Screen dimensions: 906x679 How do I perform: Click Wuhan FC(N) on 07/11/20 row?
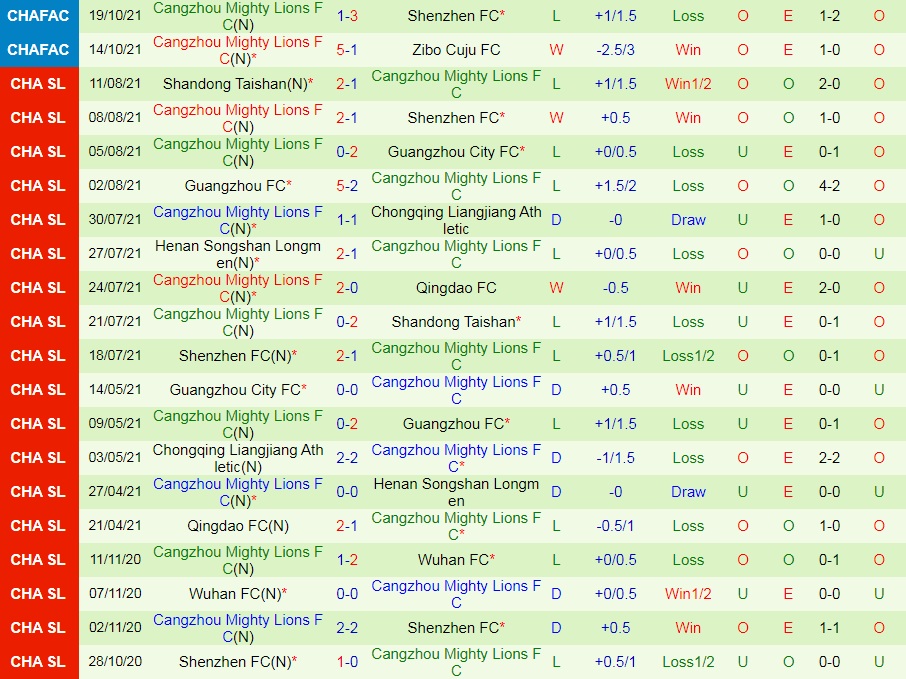click(x=237, y=594)
